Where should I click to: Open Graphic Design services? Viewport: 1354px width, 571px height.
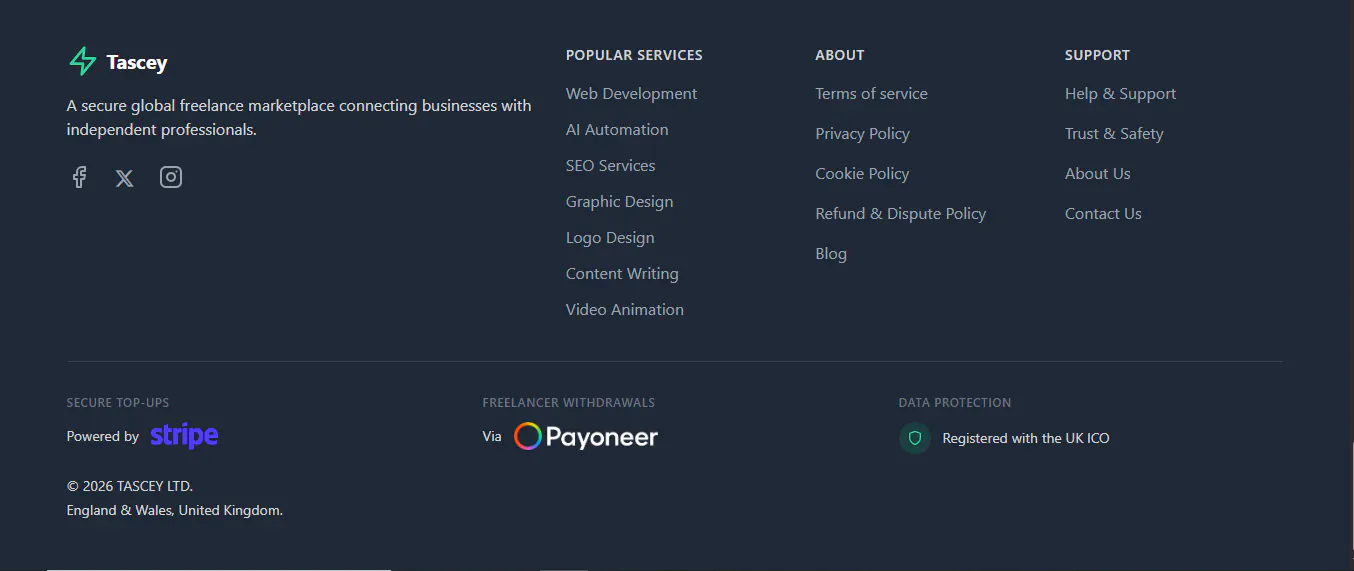click(x=619, y=202)
